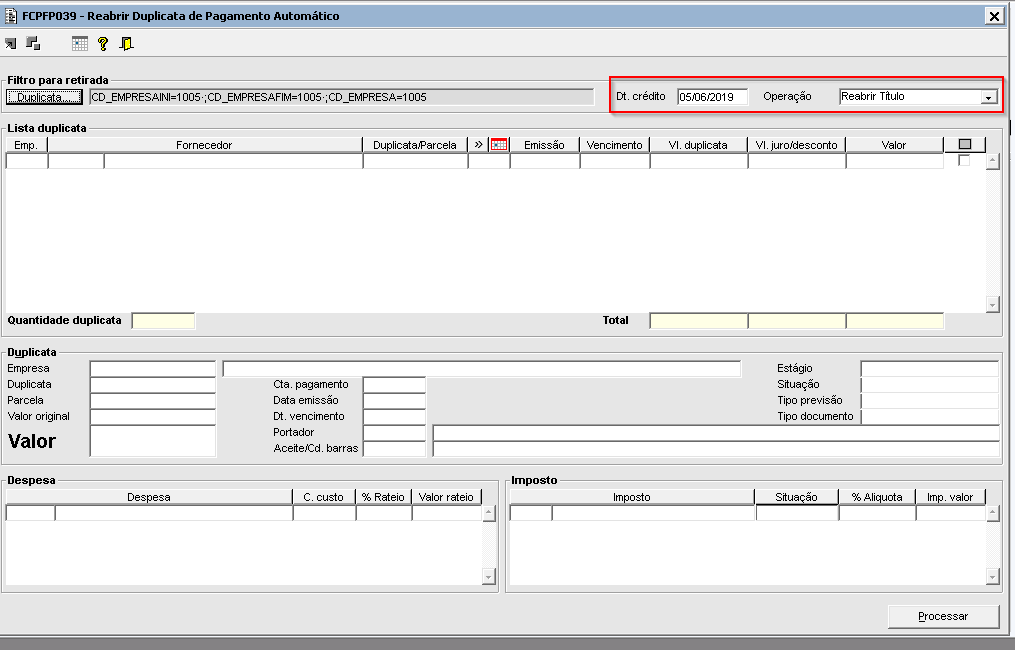The height and width of the screenshot is (650, 1015).
Task: Click the Vl. duplicata column header
Action: [698, 145]
